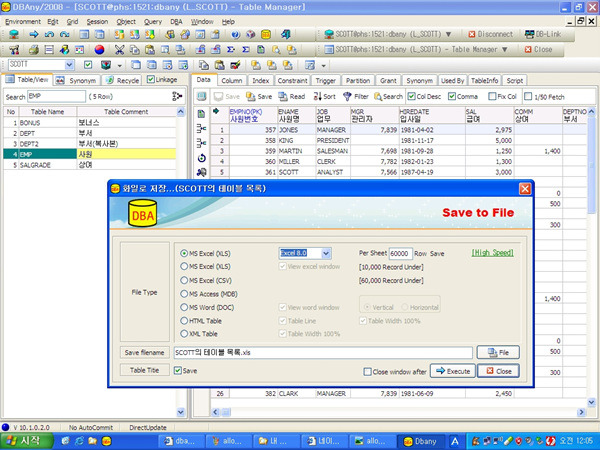Click the yellow DBA cylinder toolbar icon

[x=266, y=34]
